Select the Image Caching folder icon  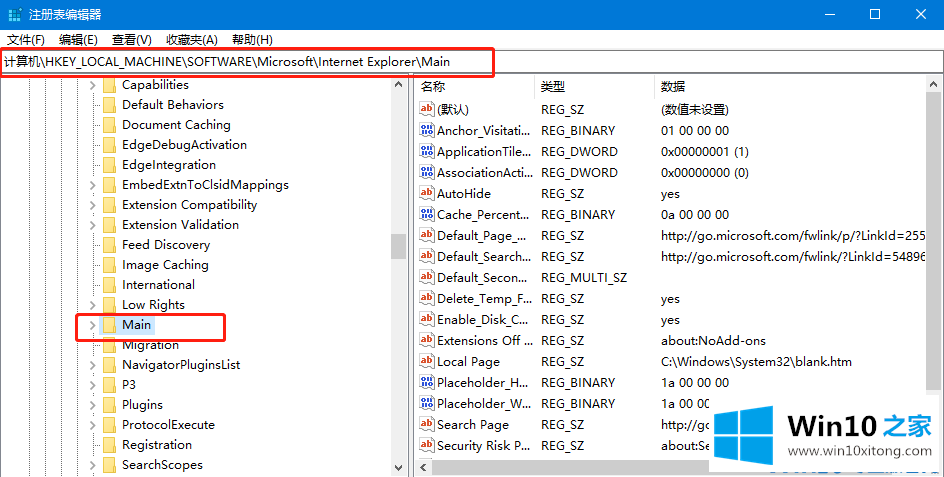coord(109,265)
